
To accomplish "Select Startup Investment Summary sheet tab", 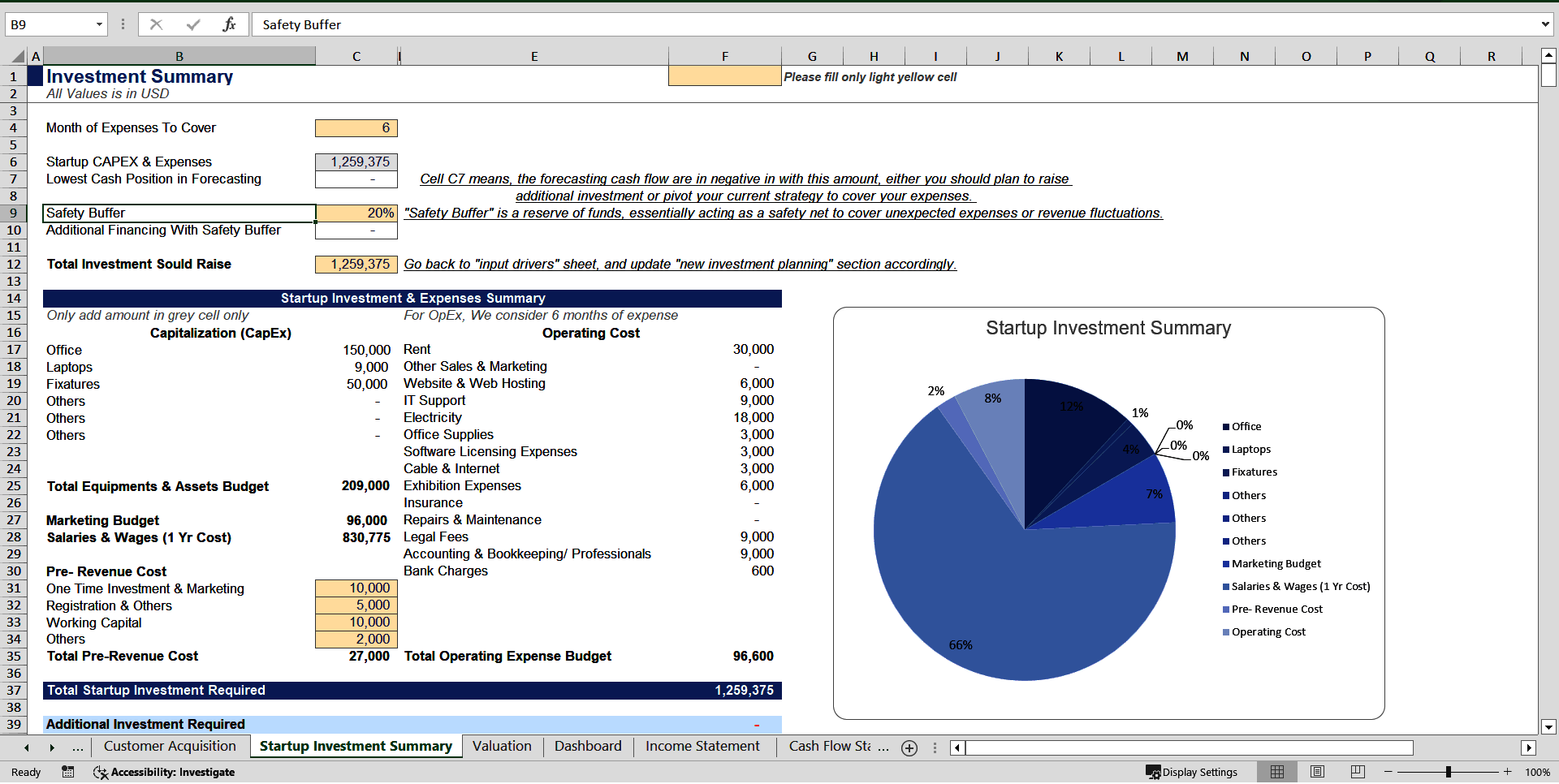I will click(x=356, y=747).
